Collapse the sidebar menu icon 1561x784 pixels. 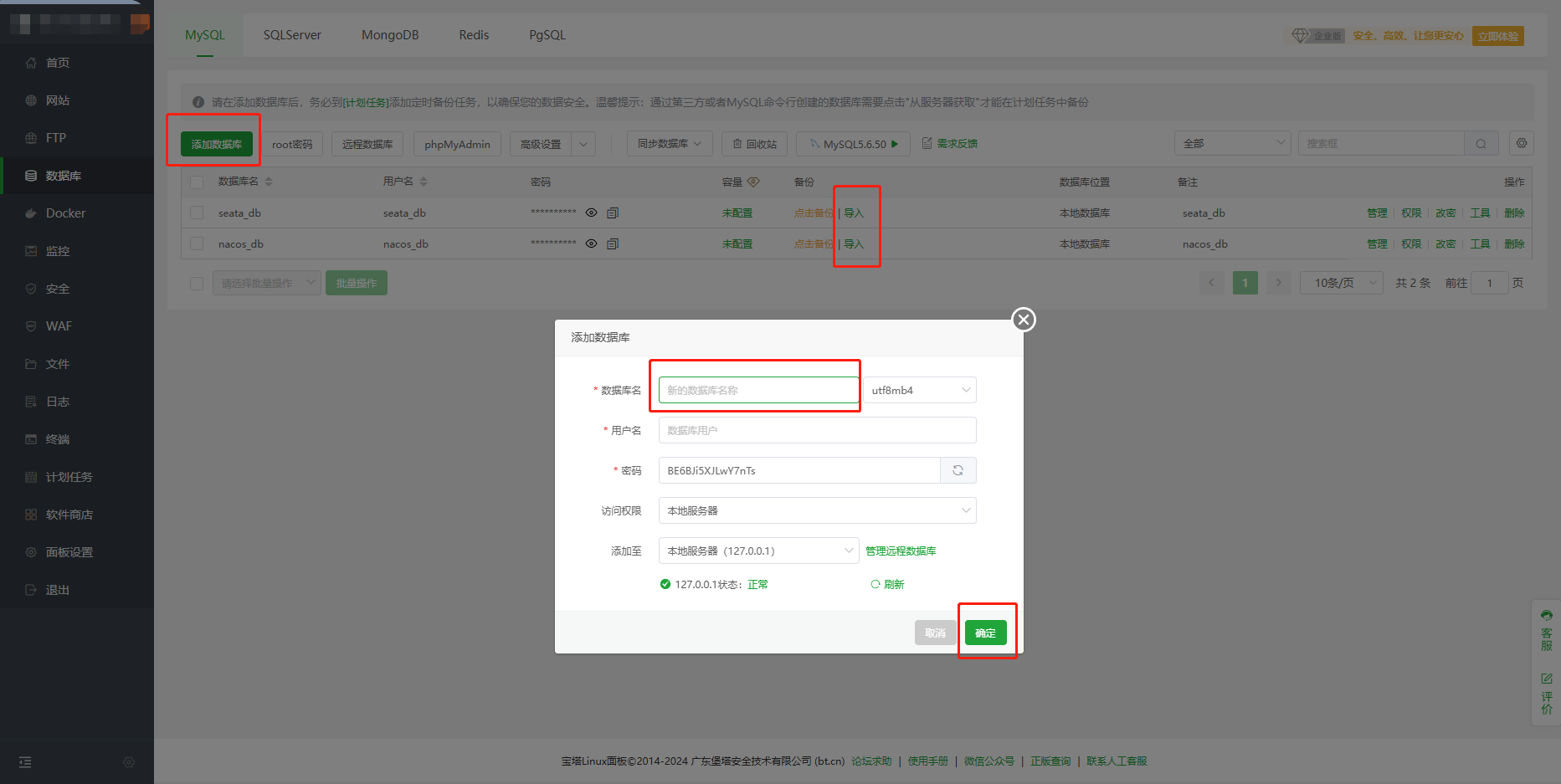(x=25, y=762)
